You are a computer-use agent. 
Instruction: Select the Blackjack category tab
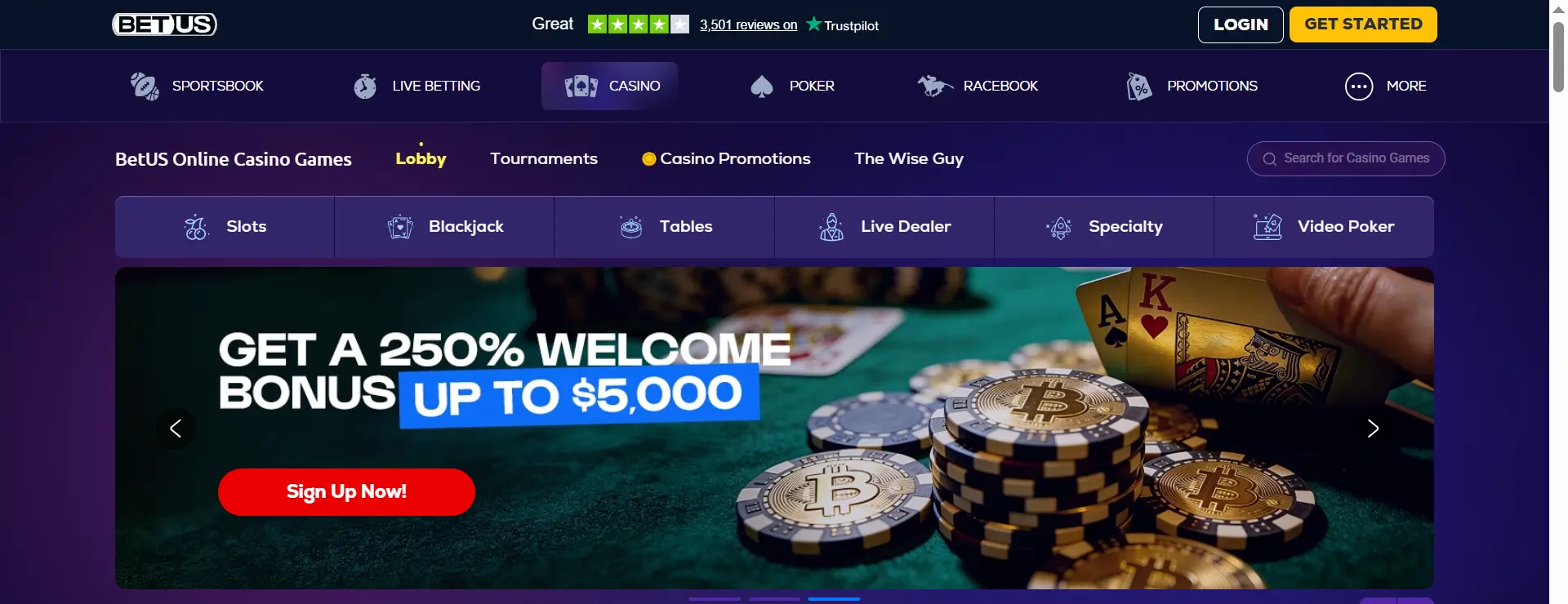(x=444, y=227)
